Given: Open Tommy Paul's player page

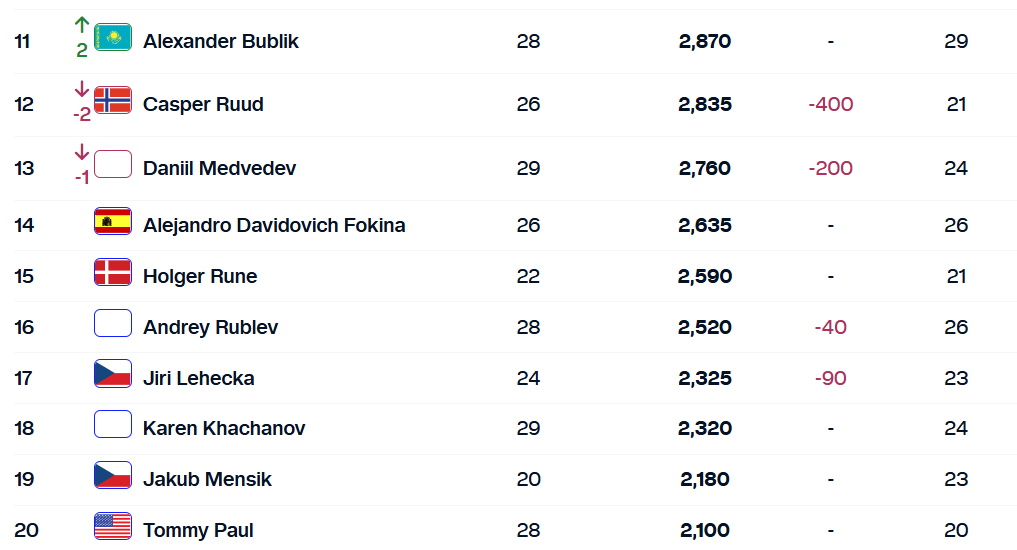Looking at the screenshot, I should click(x=198, y=530).
